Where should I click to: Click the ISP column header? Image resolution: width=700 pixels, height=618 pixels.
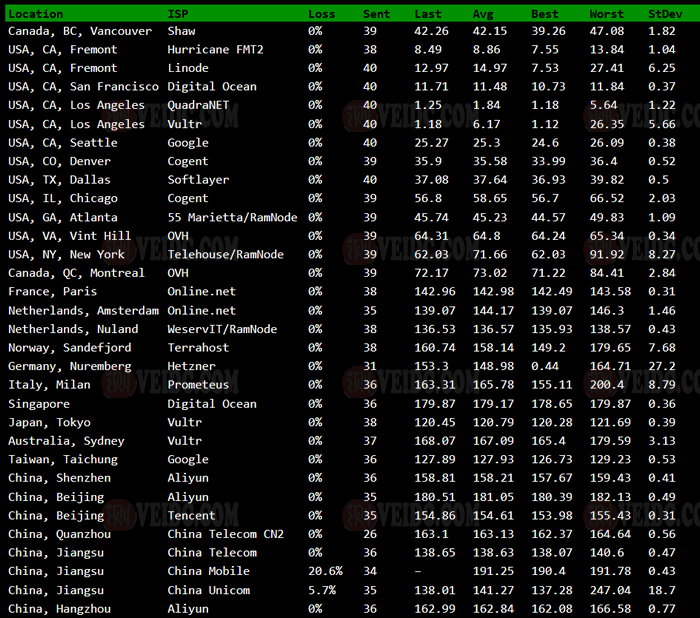pos(177,14)
